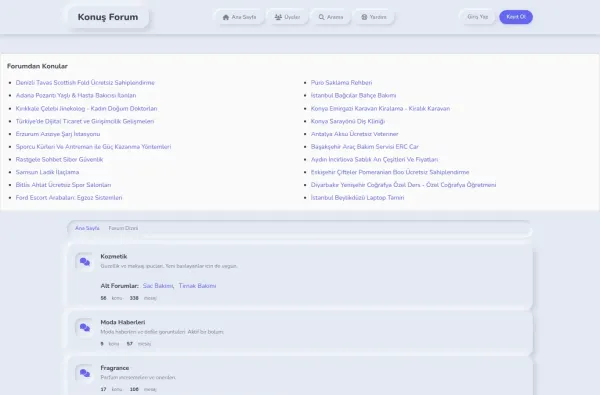Open the Yardım nav item
The width and height of the screenshot is (600, 395).
pos(374,17)
